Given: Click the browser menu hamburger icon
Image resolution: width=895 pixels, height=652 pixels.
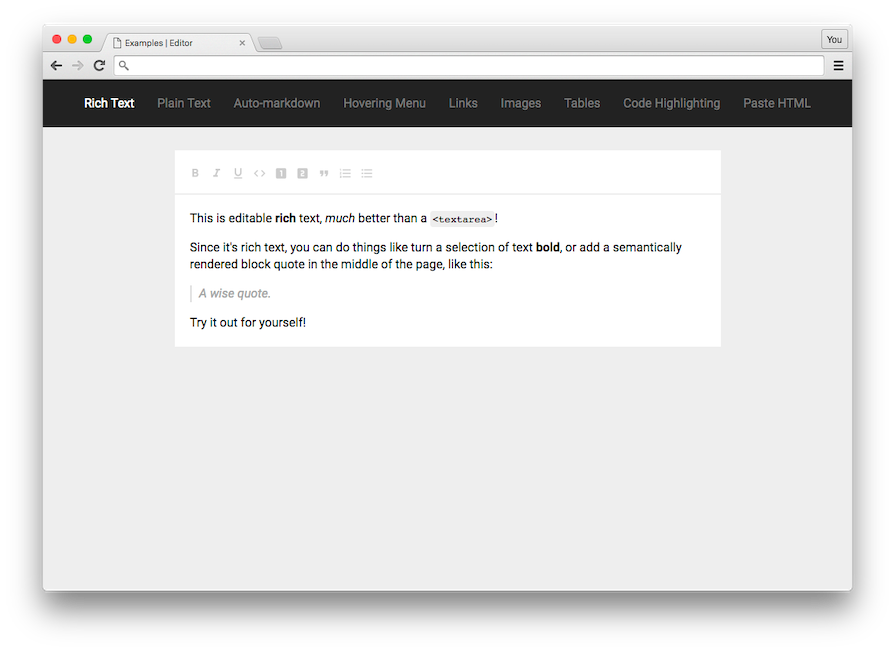Looking at the screenshot, I should coord(838,64).
